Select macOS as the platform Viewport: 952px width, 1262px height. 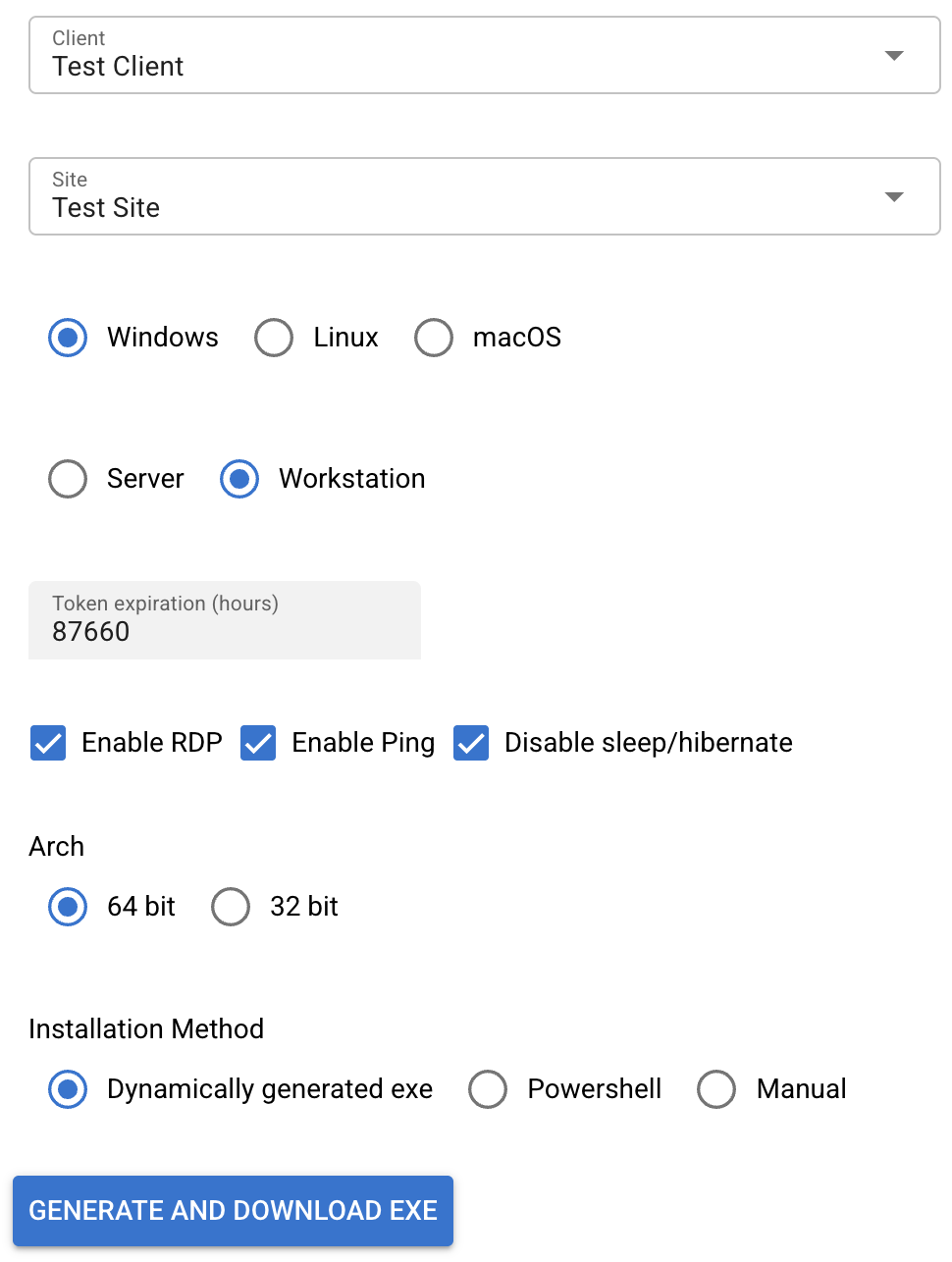tap(434, 338)
